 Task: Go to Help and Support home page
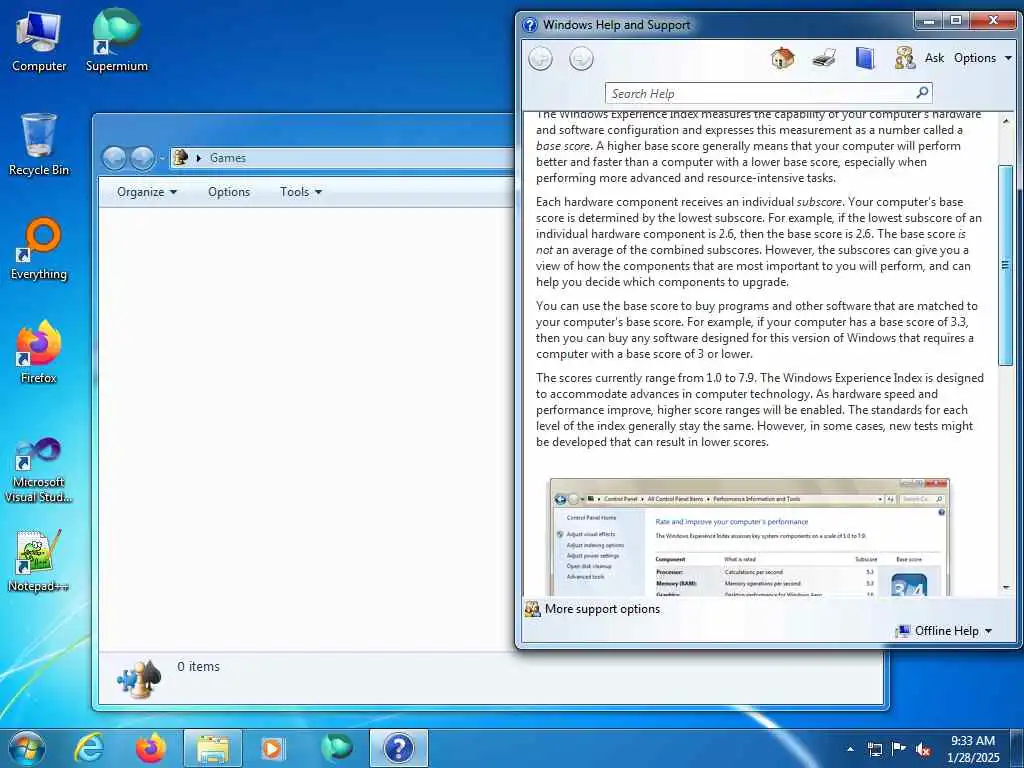[782, 58]
